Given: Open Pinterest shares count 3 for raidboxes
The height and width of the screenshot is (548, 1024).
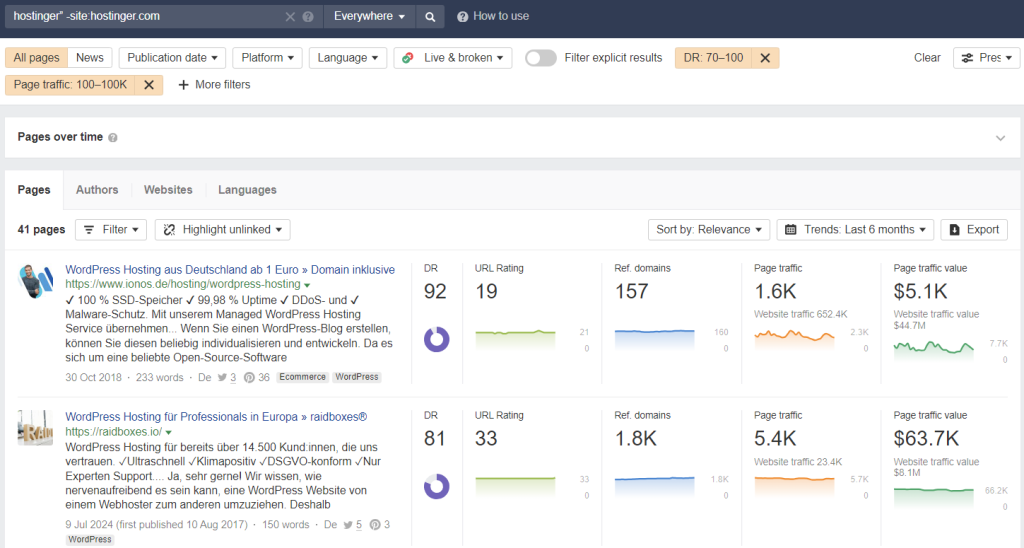Looking at the screenshot, I should (x=380, y=524).
